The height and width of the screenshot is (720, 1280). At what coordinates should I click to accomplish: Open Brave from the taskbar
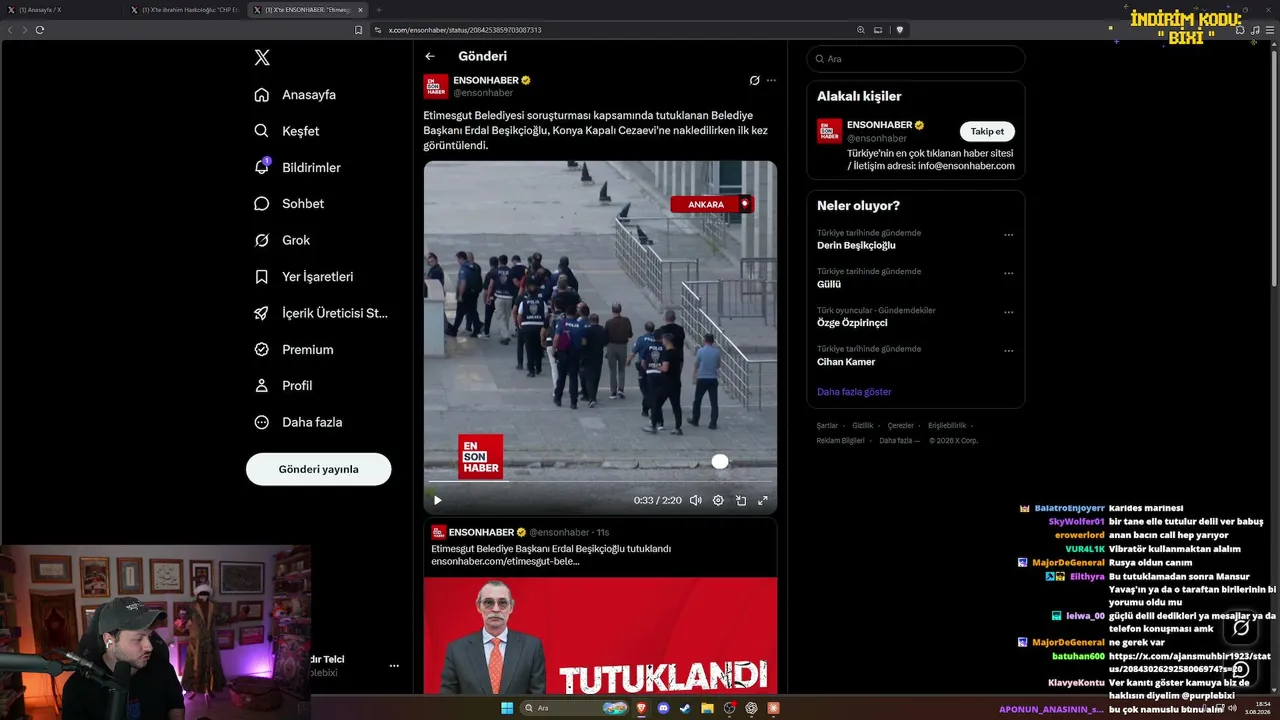[x=641, y=708]
